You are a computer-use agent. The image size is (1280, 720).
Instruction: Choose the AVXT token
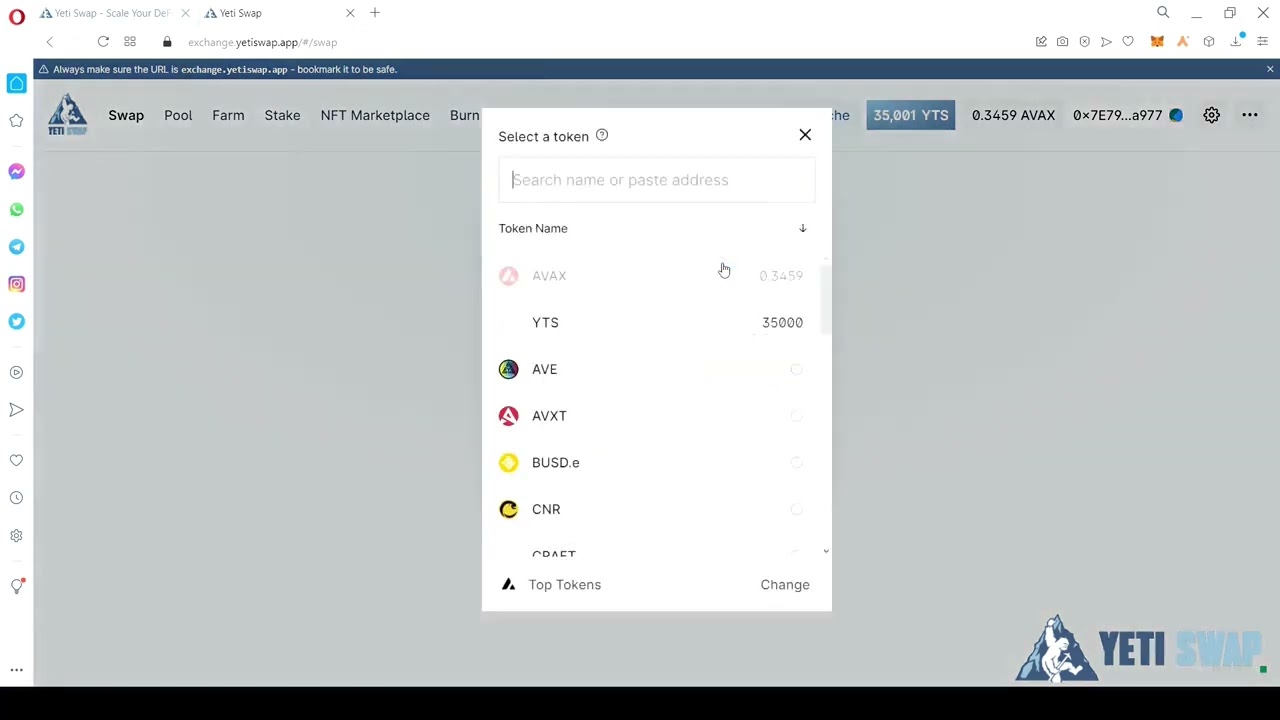point(651,416)
